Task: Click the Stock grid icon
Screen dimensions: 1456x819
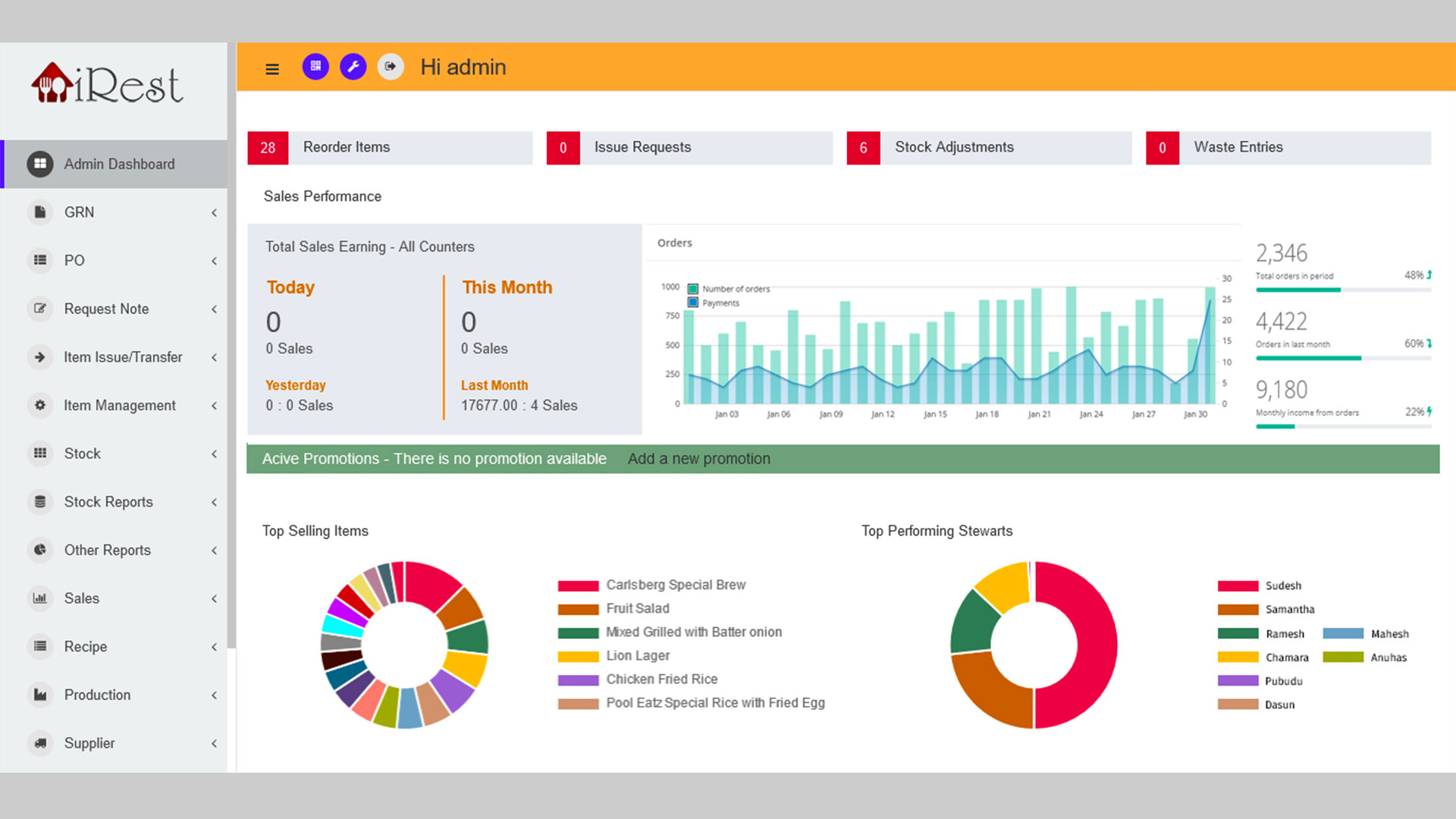Action: [x=40, y=453]
